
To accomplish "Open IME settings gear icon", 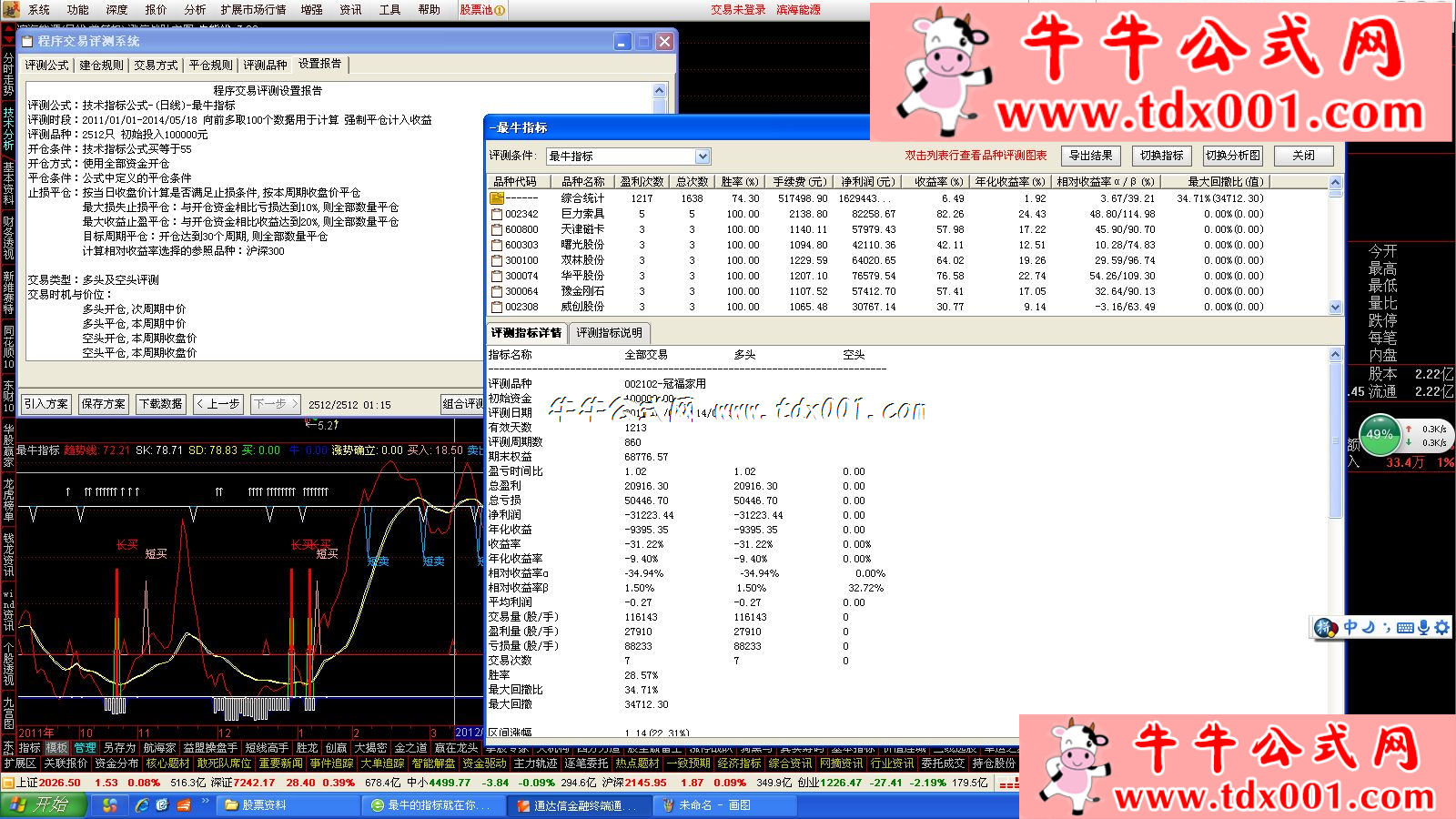I will pyautogui.click(x=1441, y=627).
